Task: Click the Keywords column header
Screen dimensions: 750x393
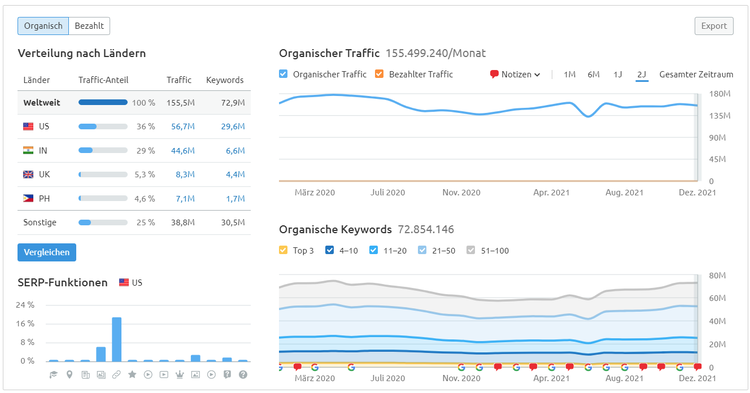Action: 225,80
